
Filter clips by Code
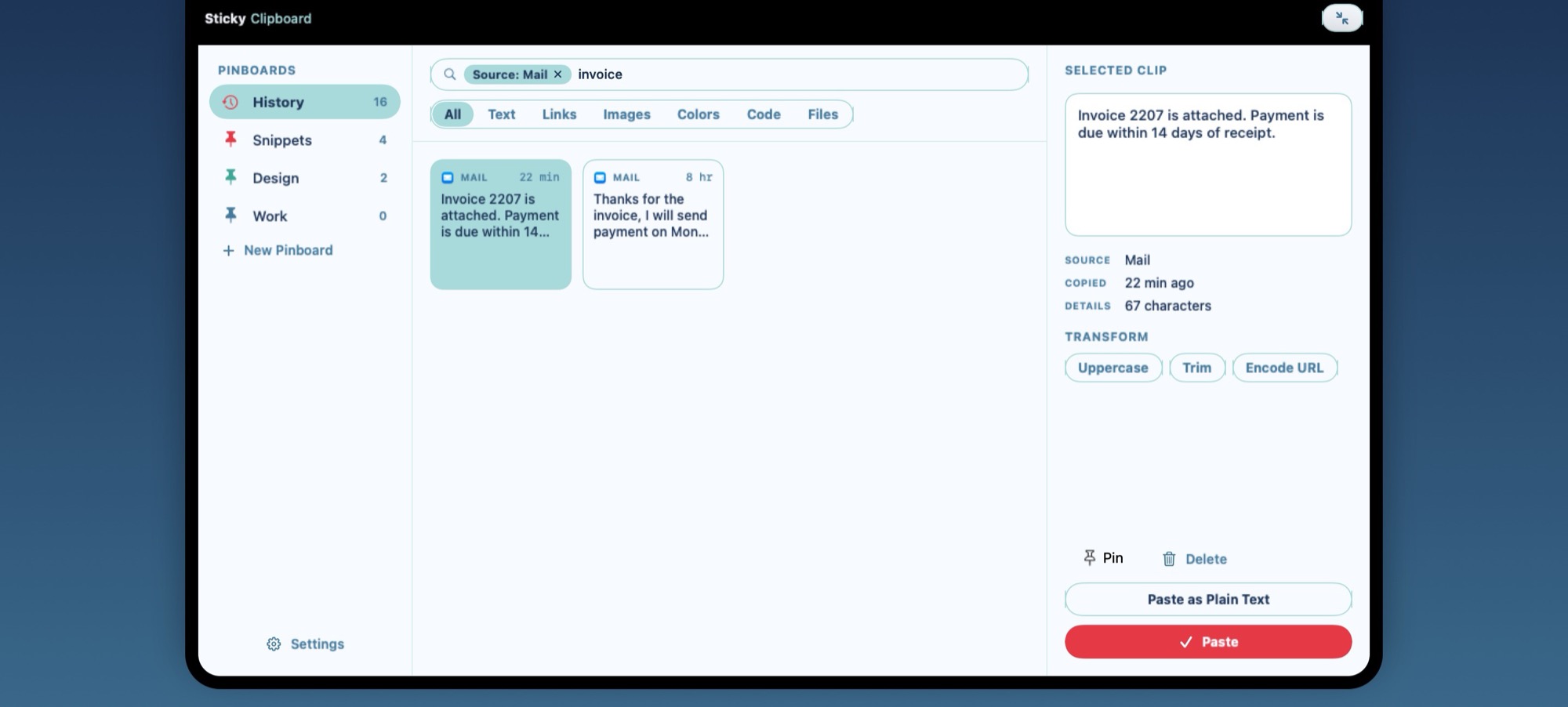[764, 114]
